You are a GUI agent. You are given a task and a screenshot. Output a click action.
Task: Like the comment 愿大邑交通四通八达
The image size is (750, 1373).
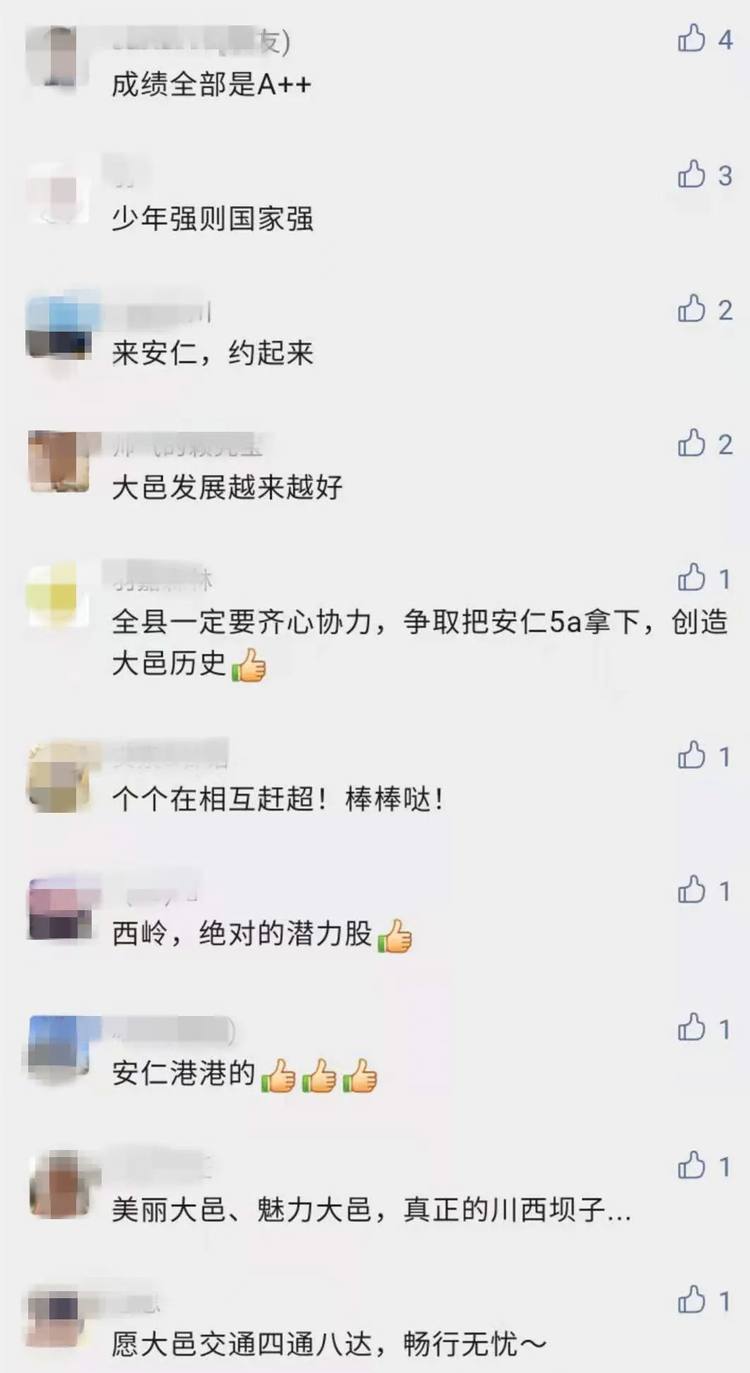click(692, 1300)
